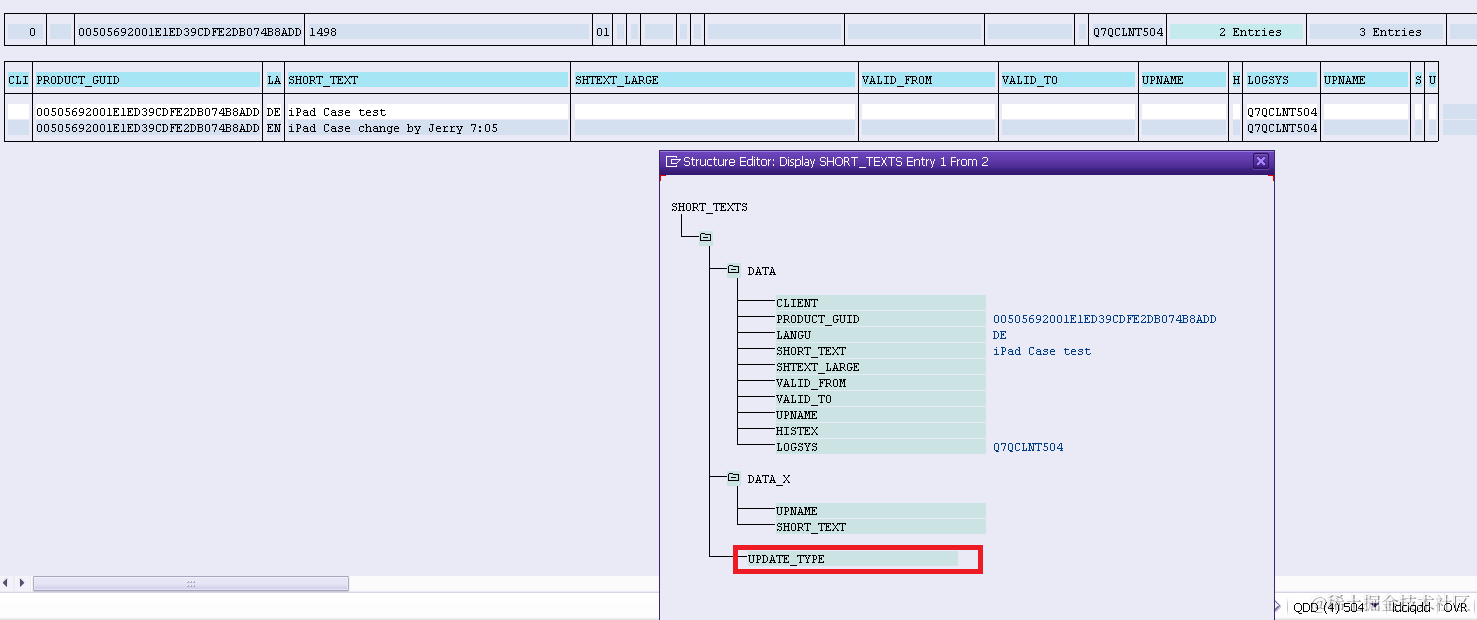The height and width of the screenshot is (620, 1477).
Task: Click the Structure Editor title text
Action: pos(836,161)
